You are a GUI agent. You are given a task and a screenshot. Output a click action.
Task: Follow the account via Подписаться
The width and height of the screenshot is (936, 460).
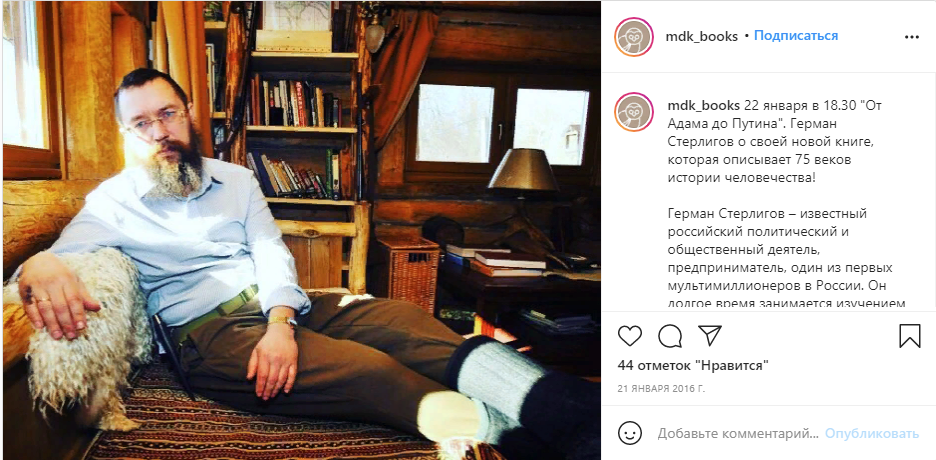coord(796,36)
